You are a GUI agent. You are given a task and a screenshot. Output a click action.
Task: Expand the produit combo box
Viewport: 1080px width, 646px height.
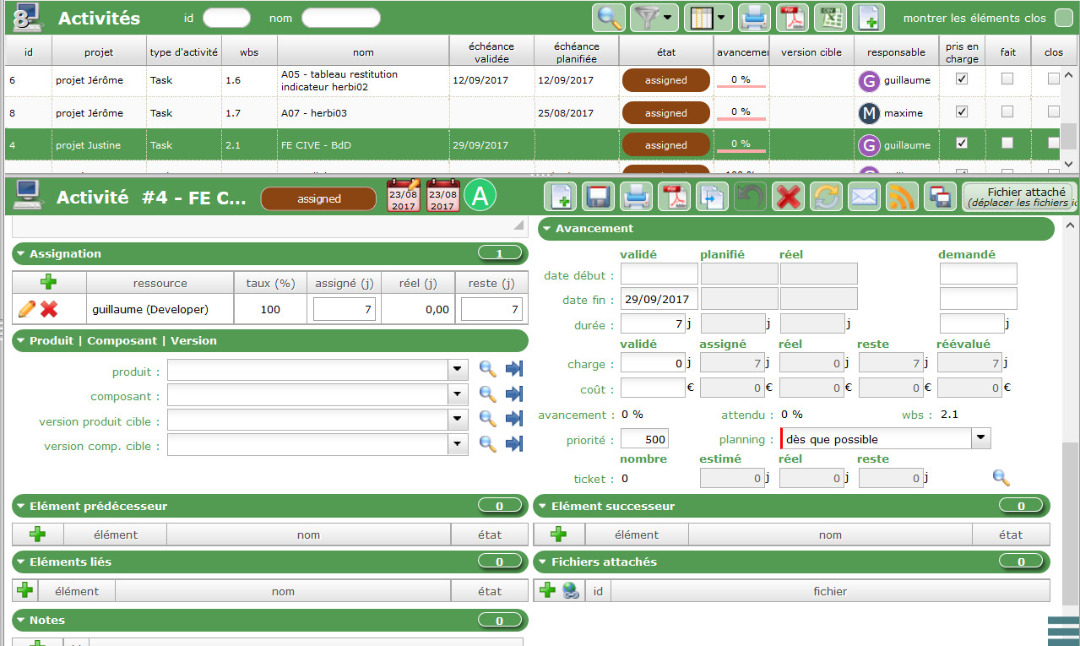click(458, 370)
